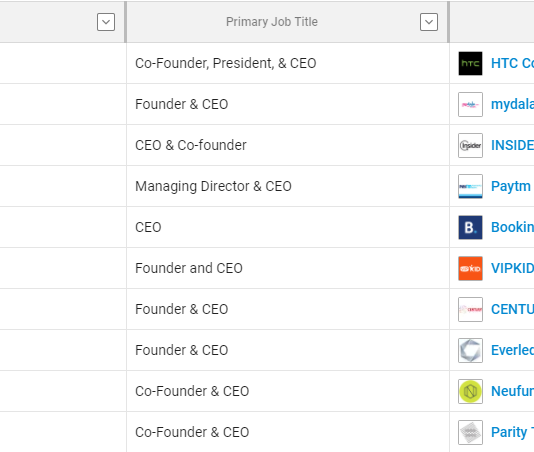This screenshot has height=452, width=534.
Task: Click the HTC company logo icon
Action: [470, 63]
